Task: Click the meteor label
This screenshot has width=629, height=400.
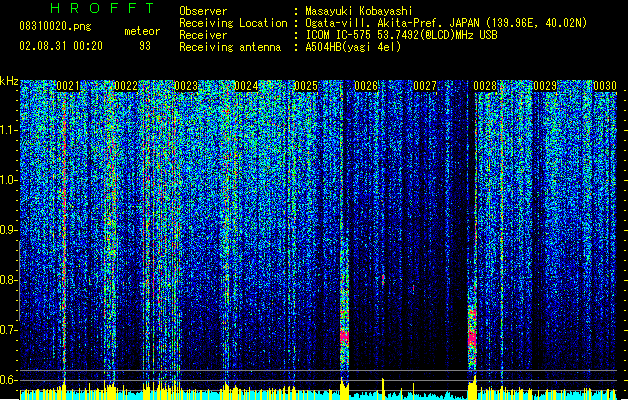Action: (142, 31)
